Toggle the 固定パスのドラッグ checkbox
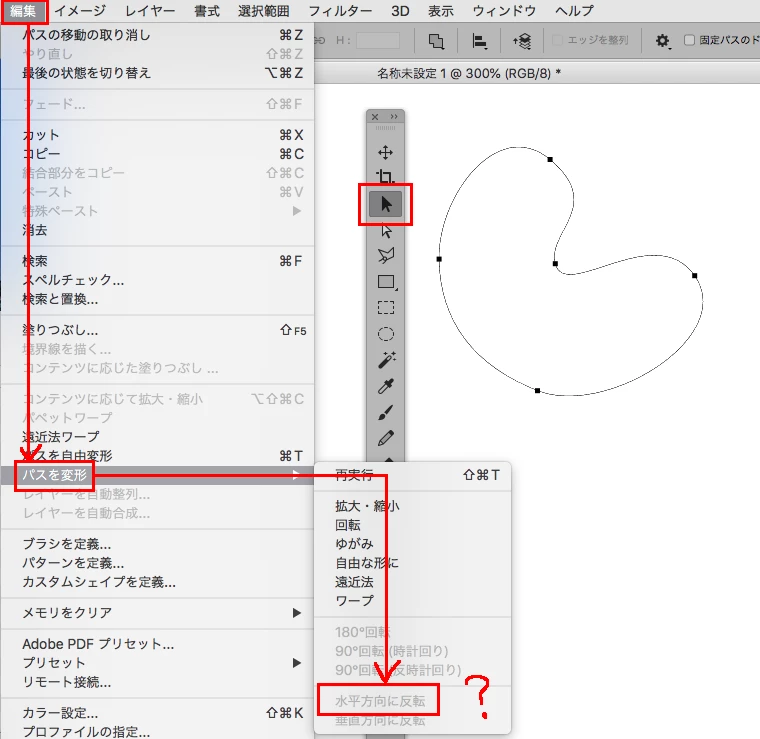The width and height of the screenshot is (760, 739). [x=689, y=40]
